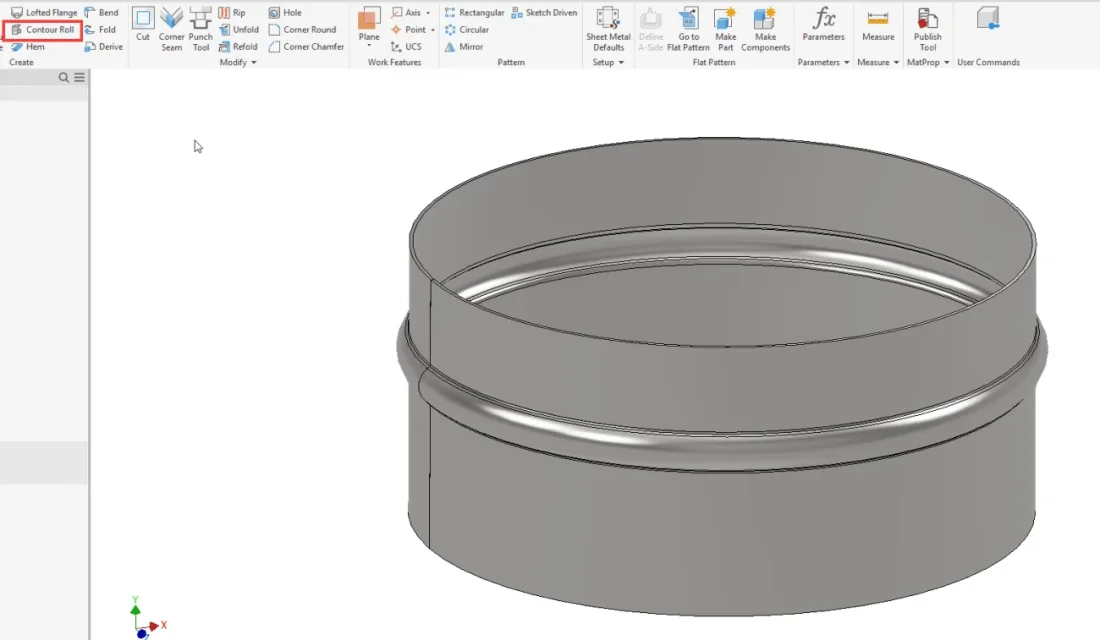
Task: Search the model browser
Action: [64, 77]
